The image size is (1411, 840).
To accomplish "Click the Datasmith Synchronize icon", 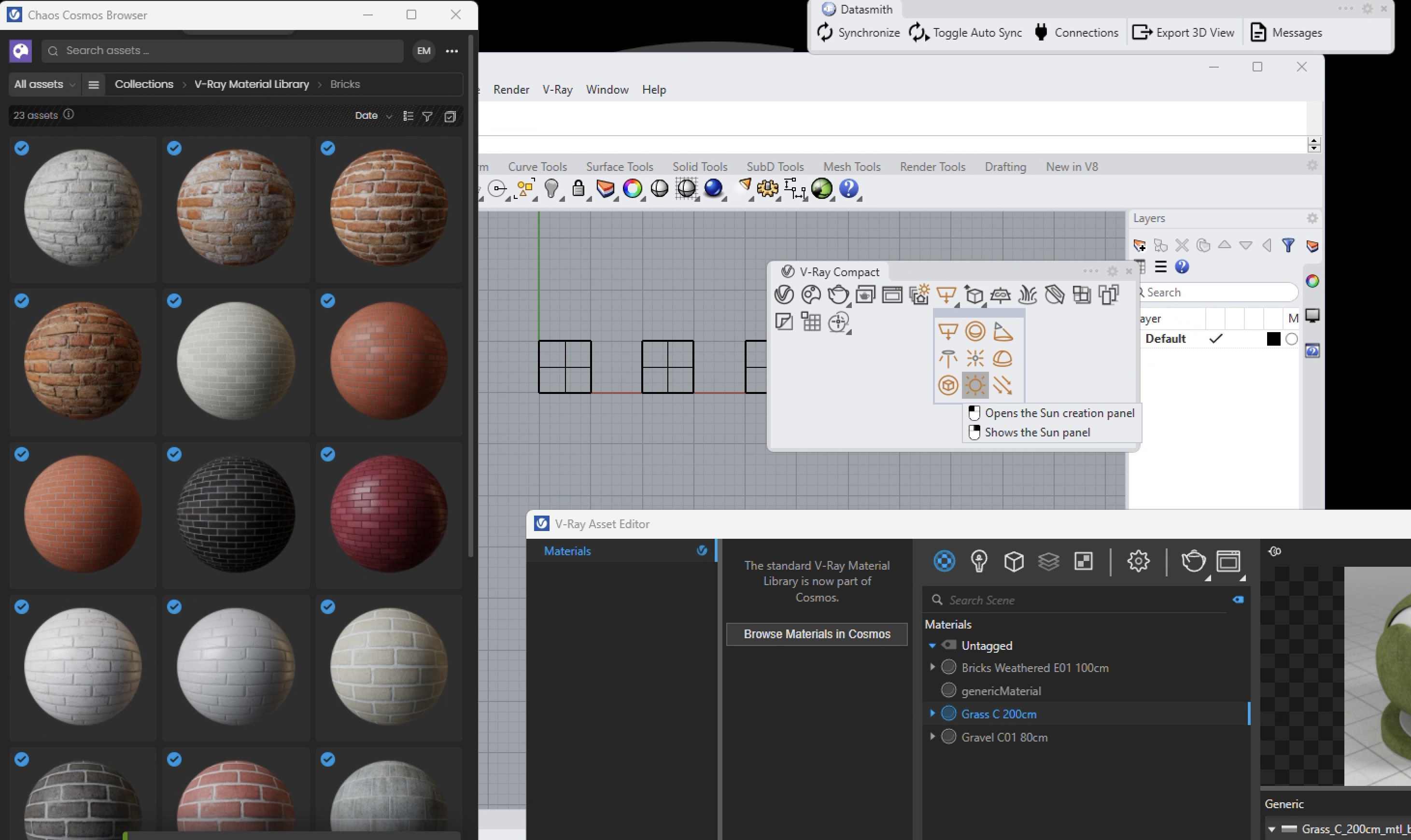I will (x=826, y=32).
